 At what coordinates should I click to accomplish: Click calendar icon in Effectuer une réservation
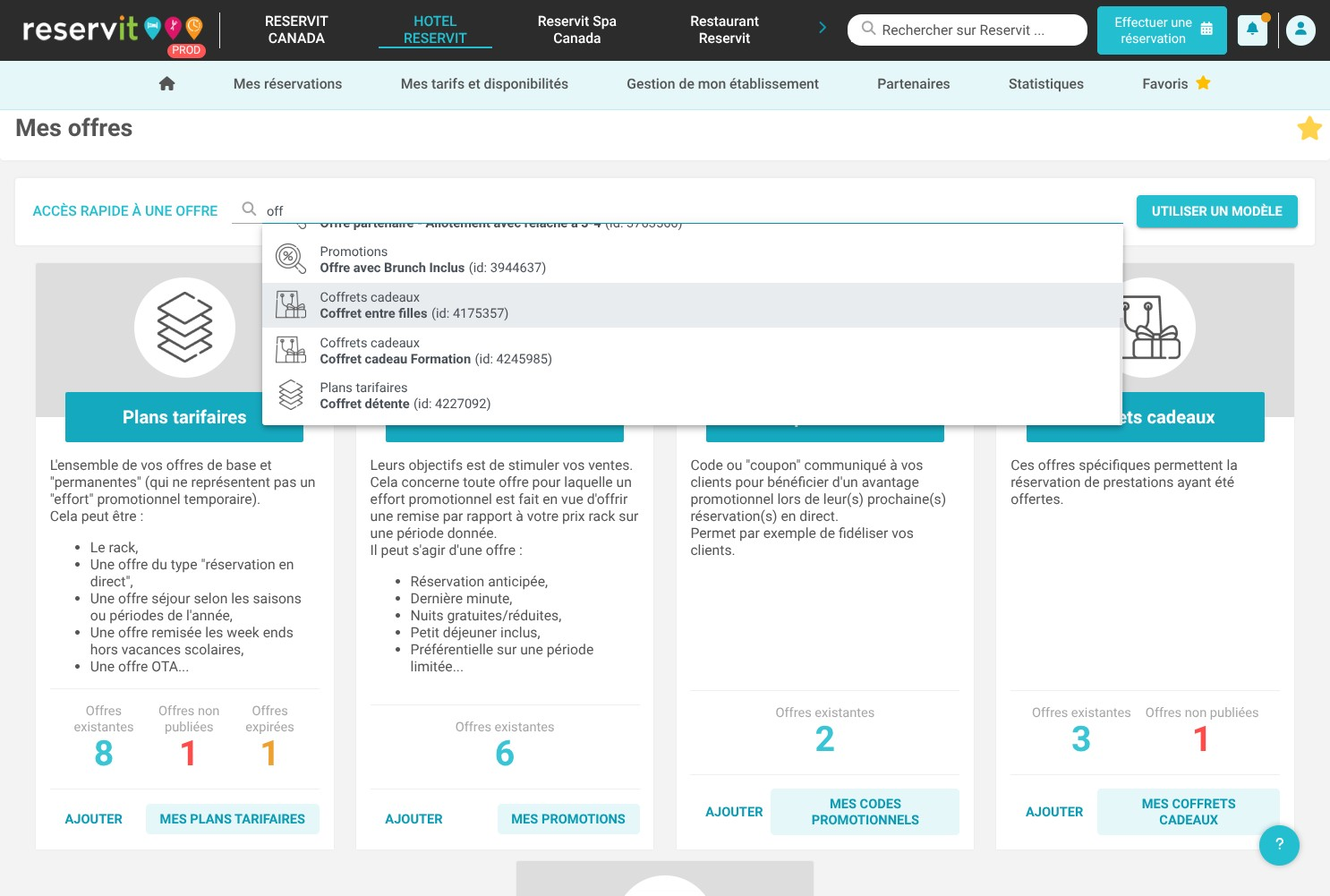(1206, 29)
